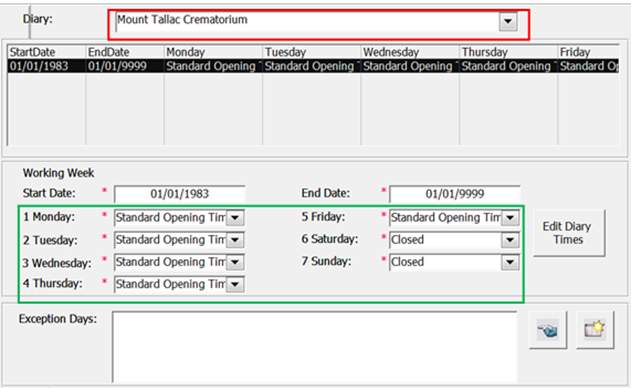Select the 01/01/1983 cell in grid row
The image size is (631, 388).
point(46,66)
